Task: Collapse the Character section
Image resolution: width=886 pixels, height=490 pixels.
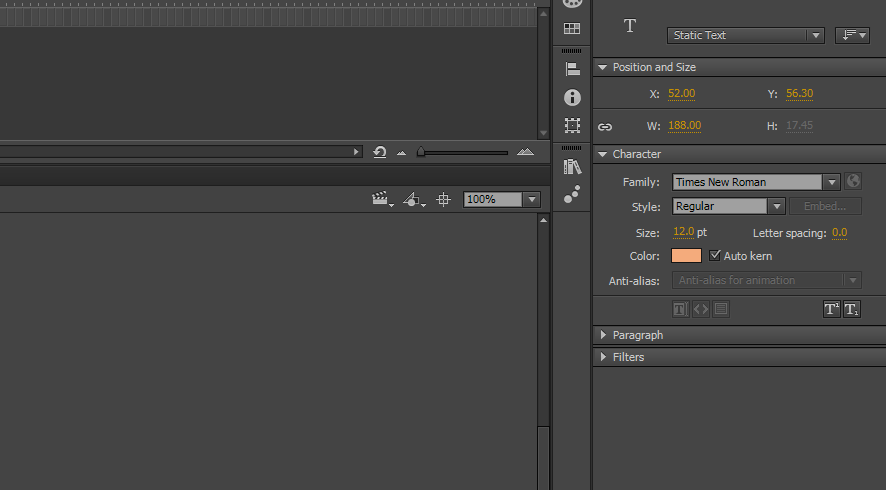Action: (602, 154)
